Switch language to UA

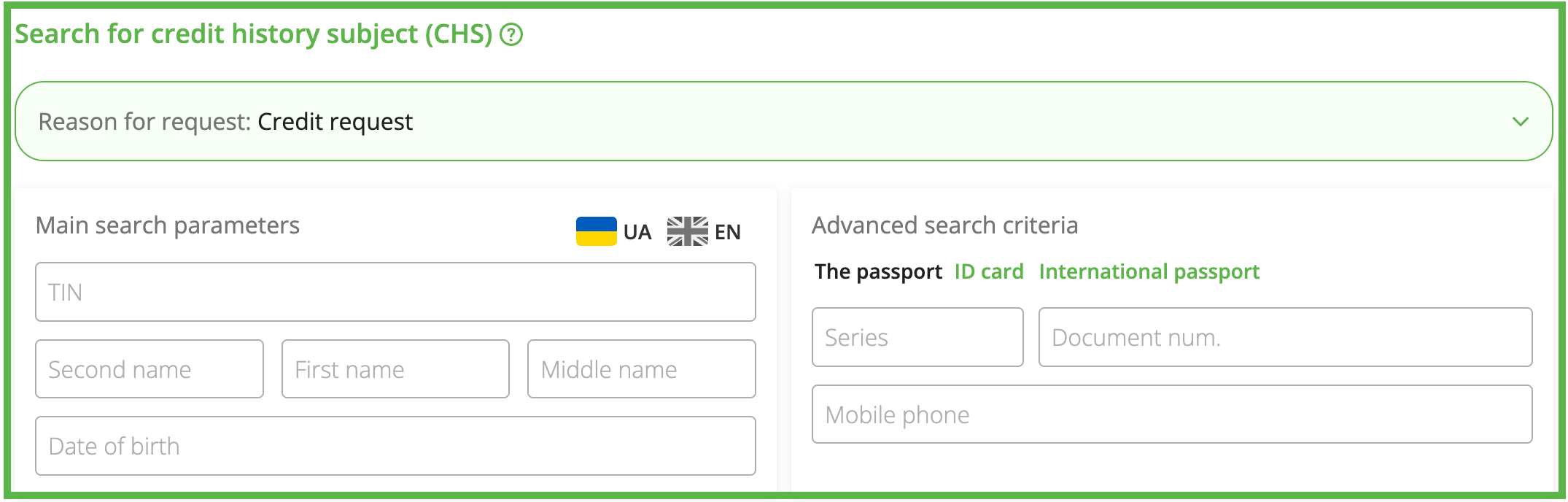[x=637, y=232]
